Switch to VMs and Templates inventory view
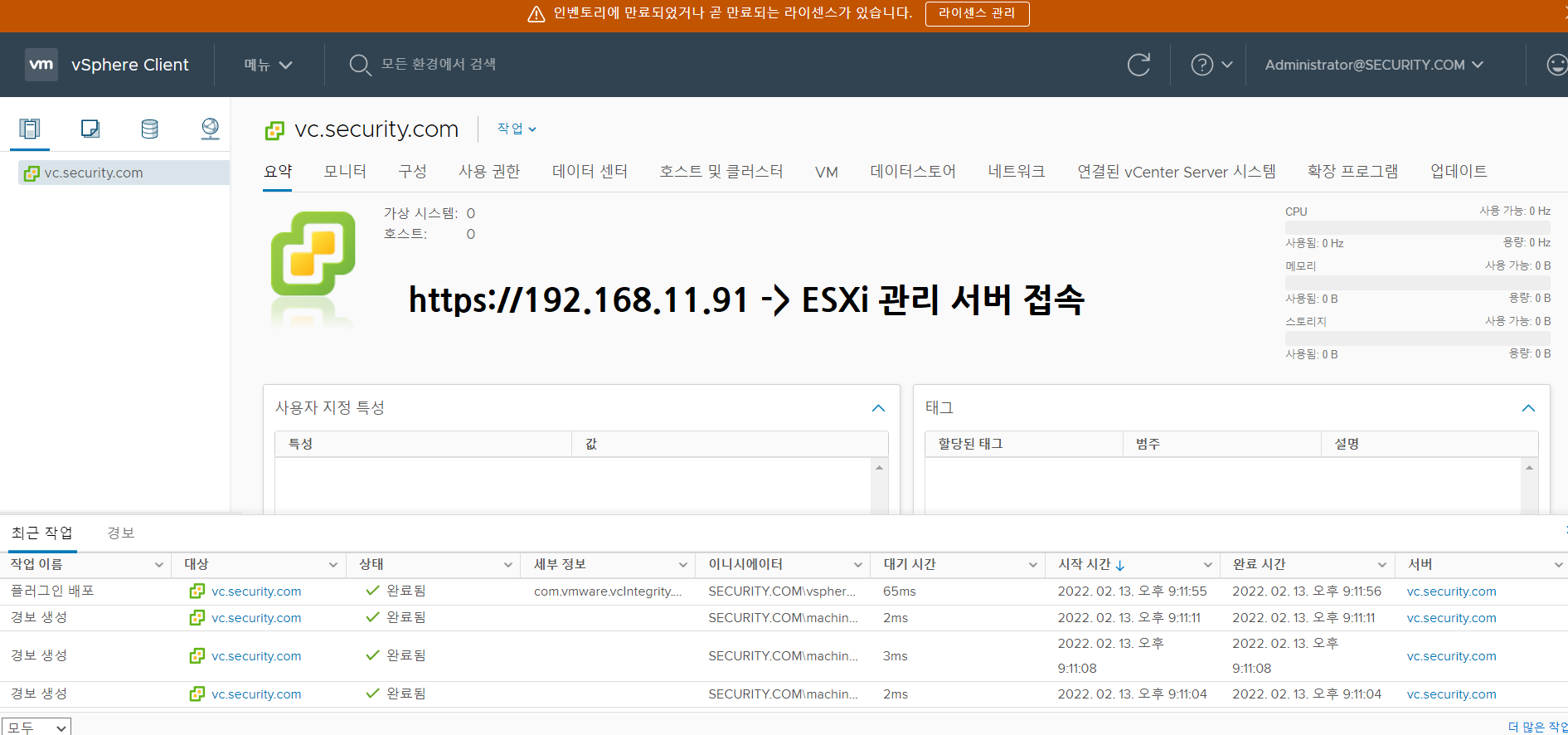Viewport: 1568px width, 735px height. (90, 129)
